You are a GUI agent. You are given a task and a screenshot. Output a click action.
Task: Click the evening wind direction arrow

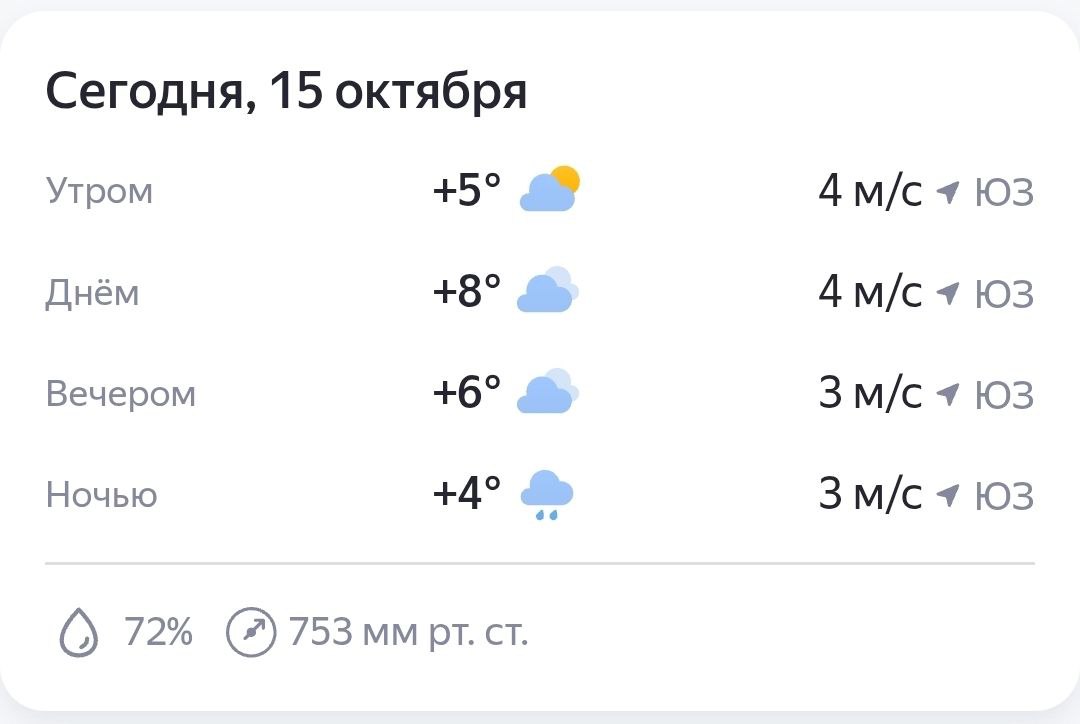pyautogui.click(x=947, y=393)
